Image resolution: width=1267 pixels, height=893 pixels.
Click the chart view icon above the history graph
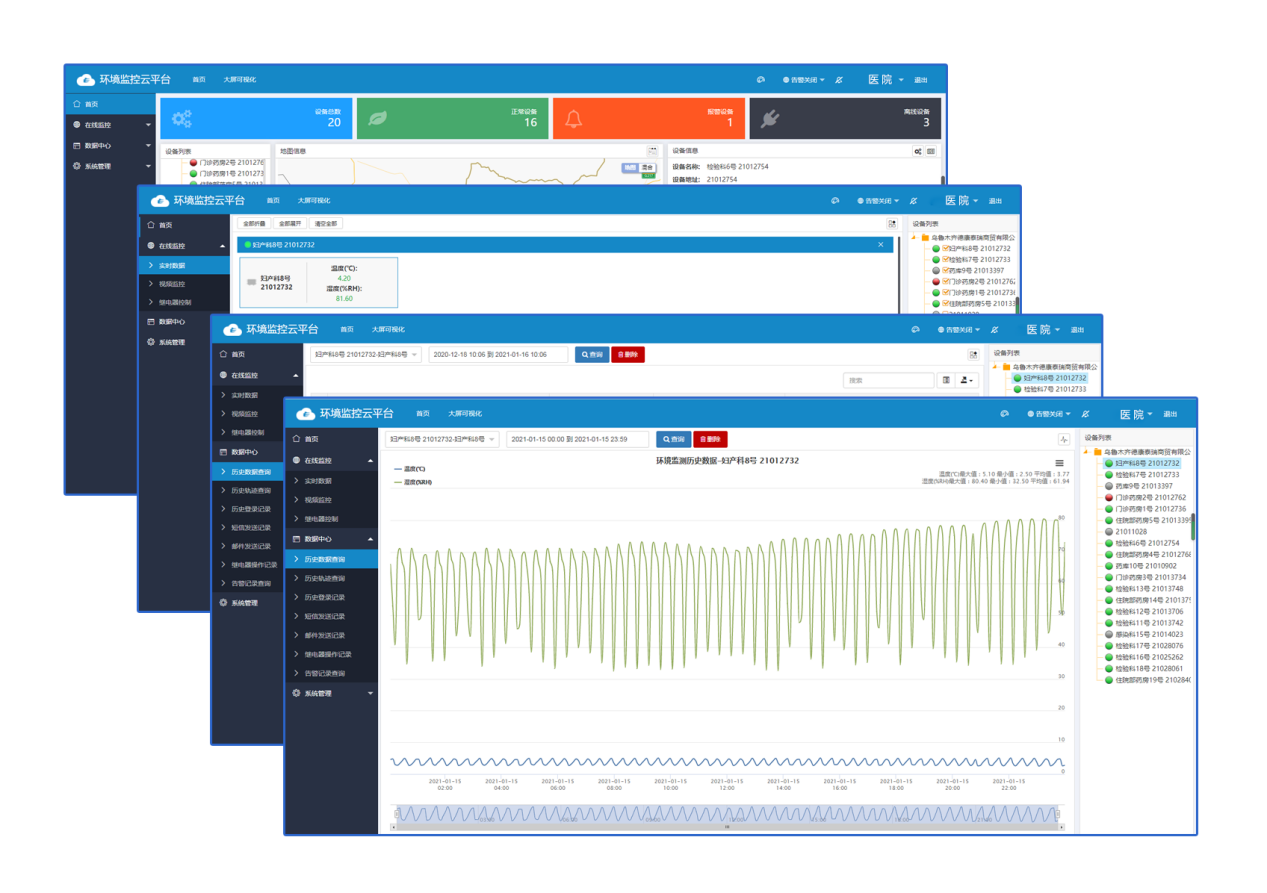click(x=1063, y=439)
